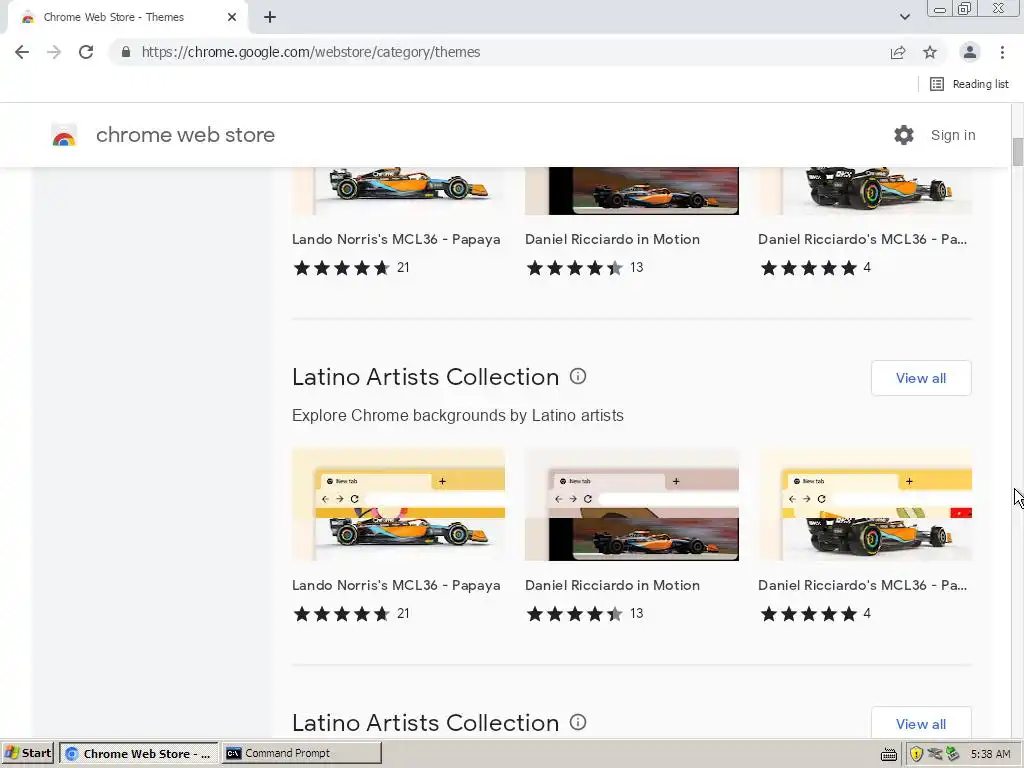Click the taskbar clock showing 5:38 AM
This screenshot has height=768, width=1024.
click(990, 754)
